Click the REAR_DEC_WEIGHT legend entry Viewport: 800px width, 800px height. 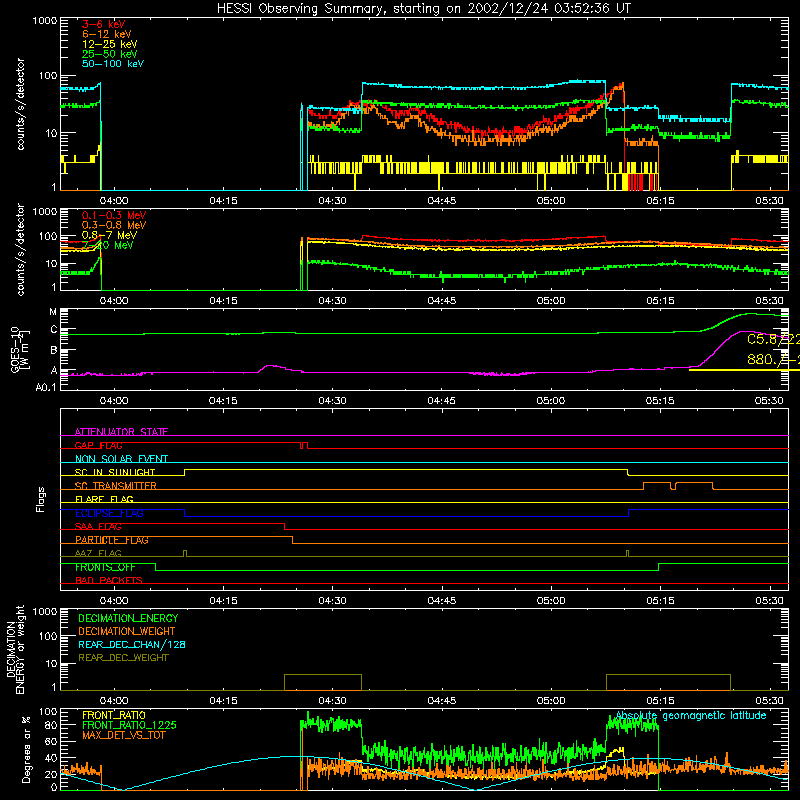pos(123,658)
